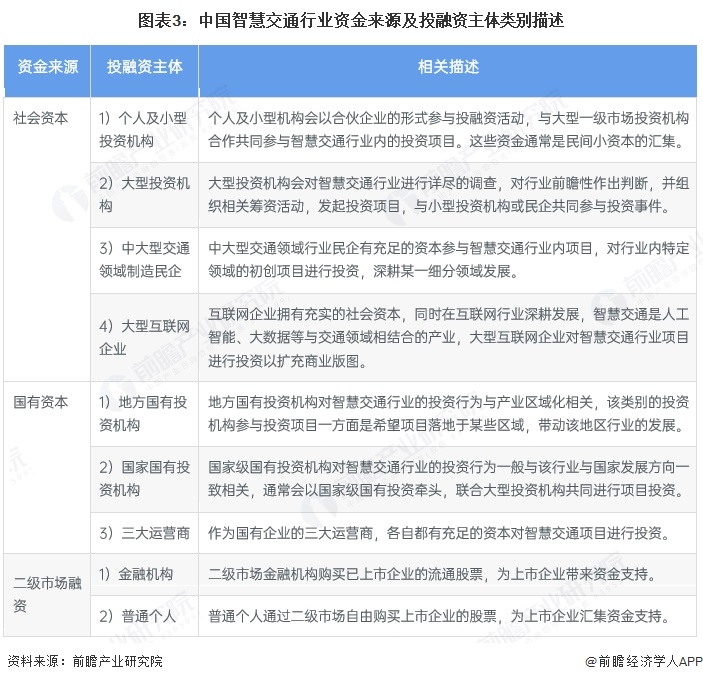The height and width of the screenshot is (682, 703).
Task: Select the 投融资主体 column header
Action: (144, 68)
